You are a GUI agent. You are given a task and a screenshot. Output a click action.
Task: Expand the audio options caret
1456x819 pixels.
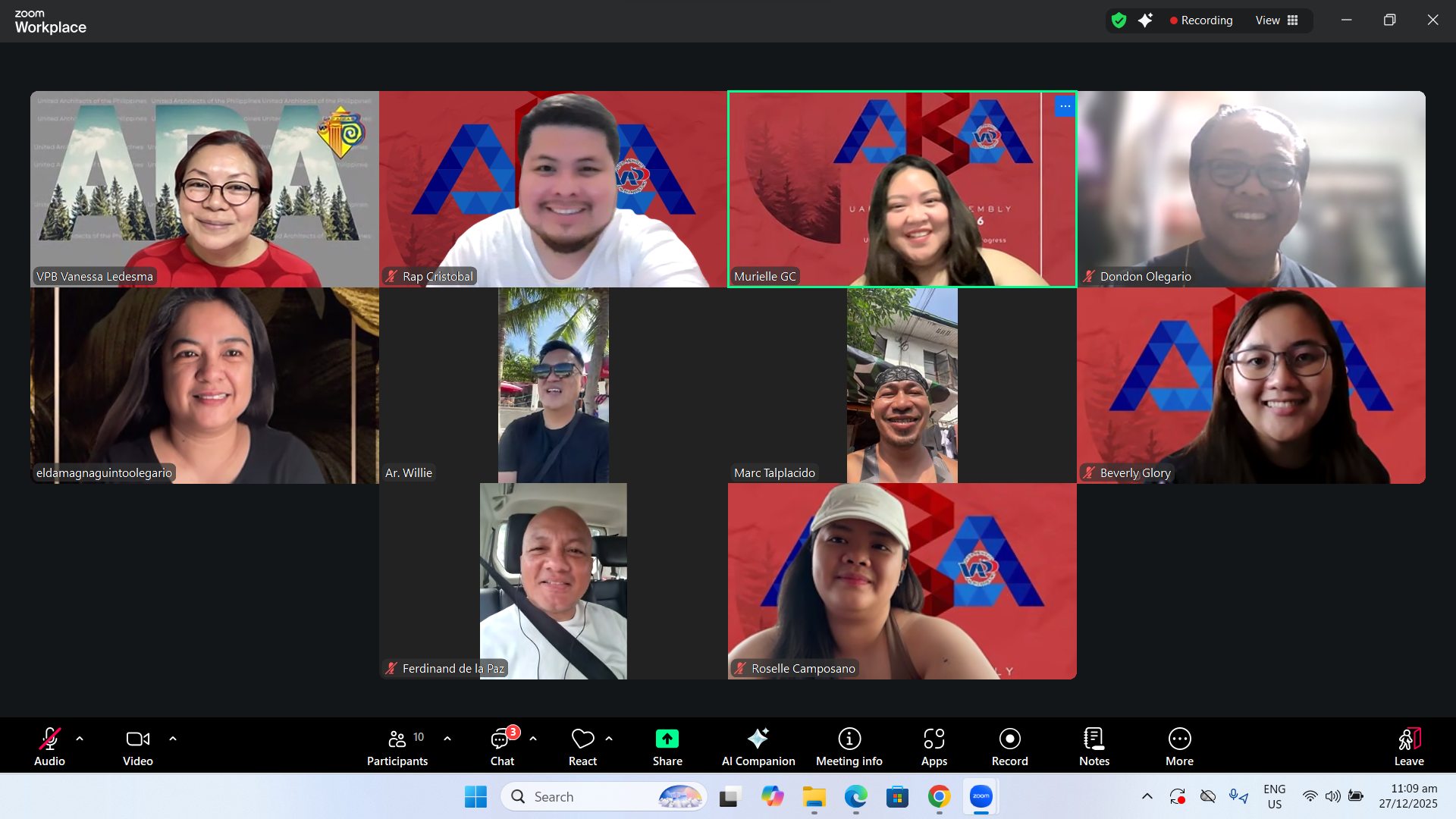[x=80, y=739]
